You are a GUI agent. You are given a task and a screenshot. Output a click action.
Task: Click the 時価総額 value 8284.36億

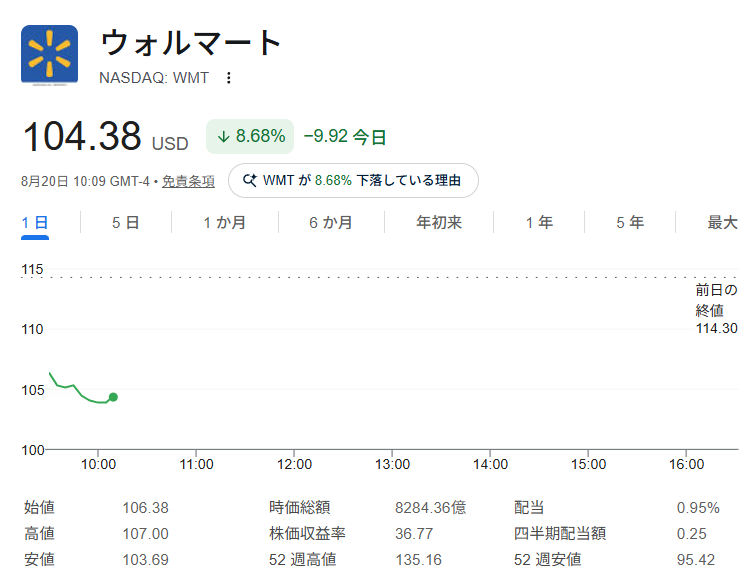click(x=431, y=508)
